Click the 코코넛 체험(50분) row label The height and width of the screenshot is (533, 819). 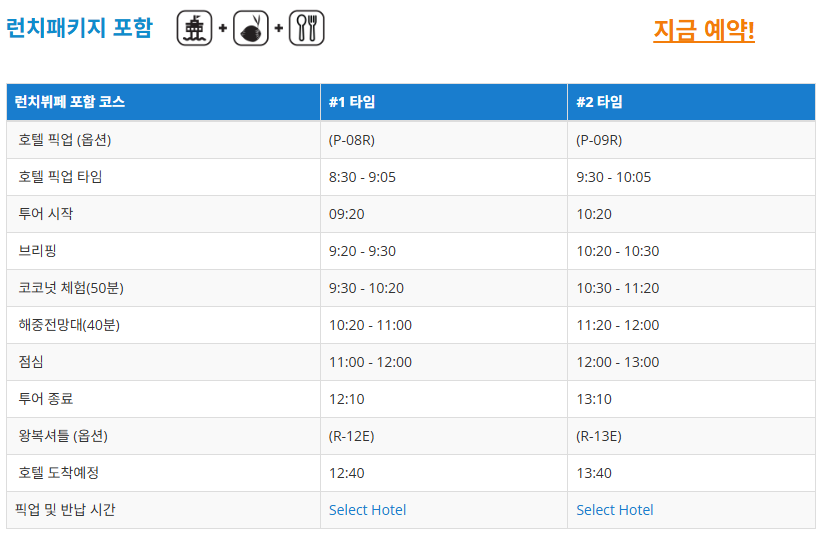click(71, 288)
